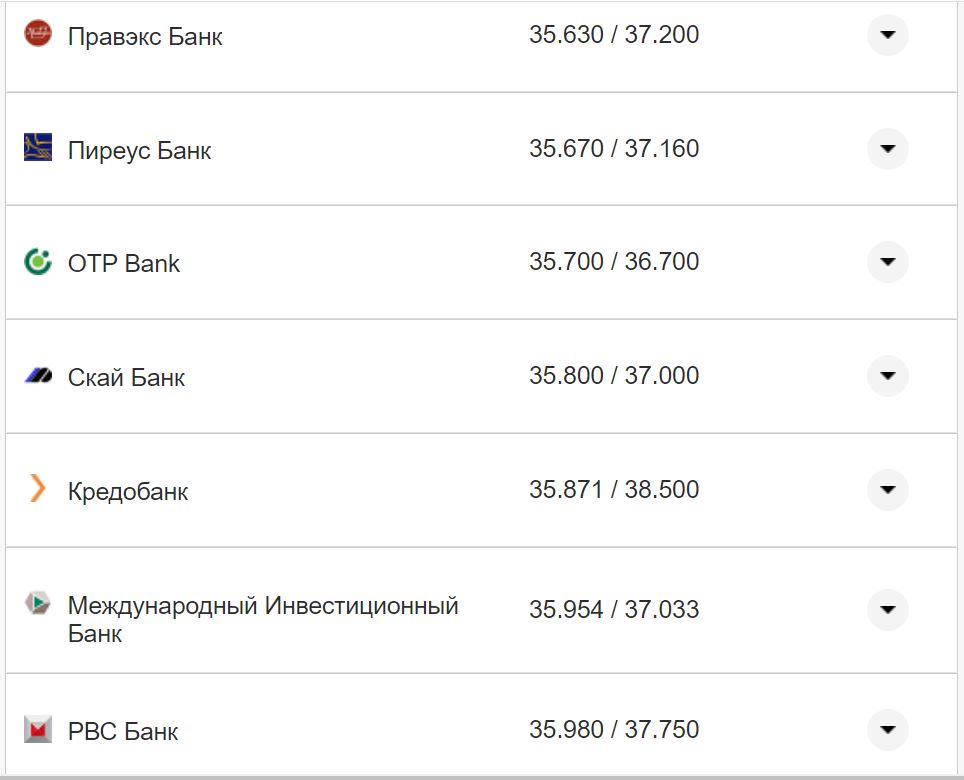The width and height of the screenshot is (964, 780).
Task: Click the Правэкс Банк logo icon
Action: coord(37,35)
